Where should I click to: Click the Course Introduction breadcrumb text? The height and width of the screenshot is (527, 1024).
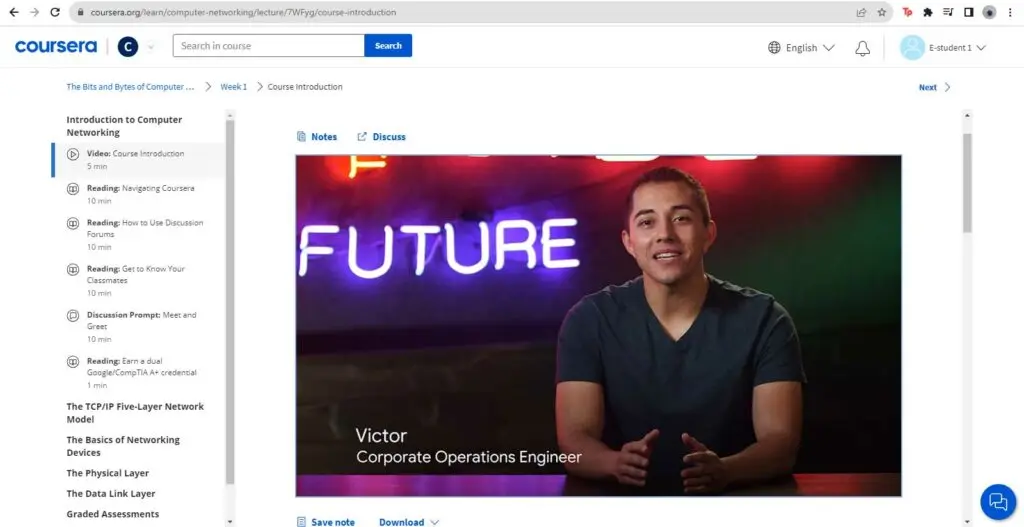[305, 87]
